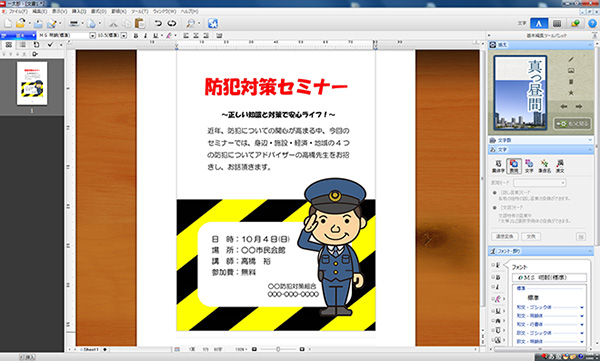Open the 編集(E) menu

pyautogui.click(x=39, y=12)
